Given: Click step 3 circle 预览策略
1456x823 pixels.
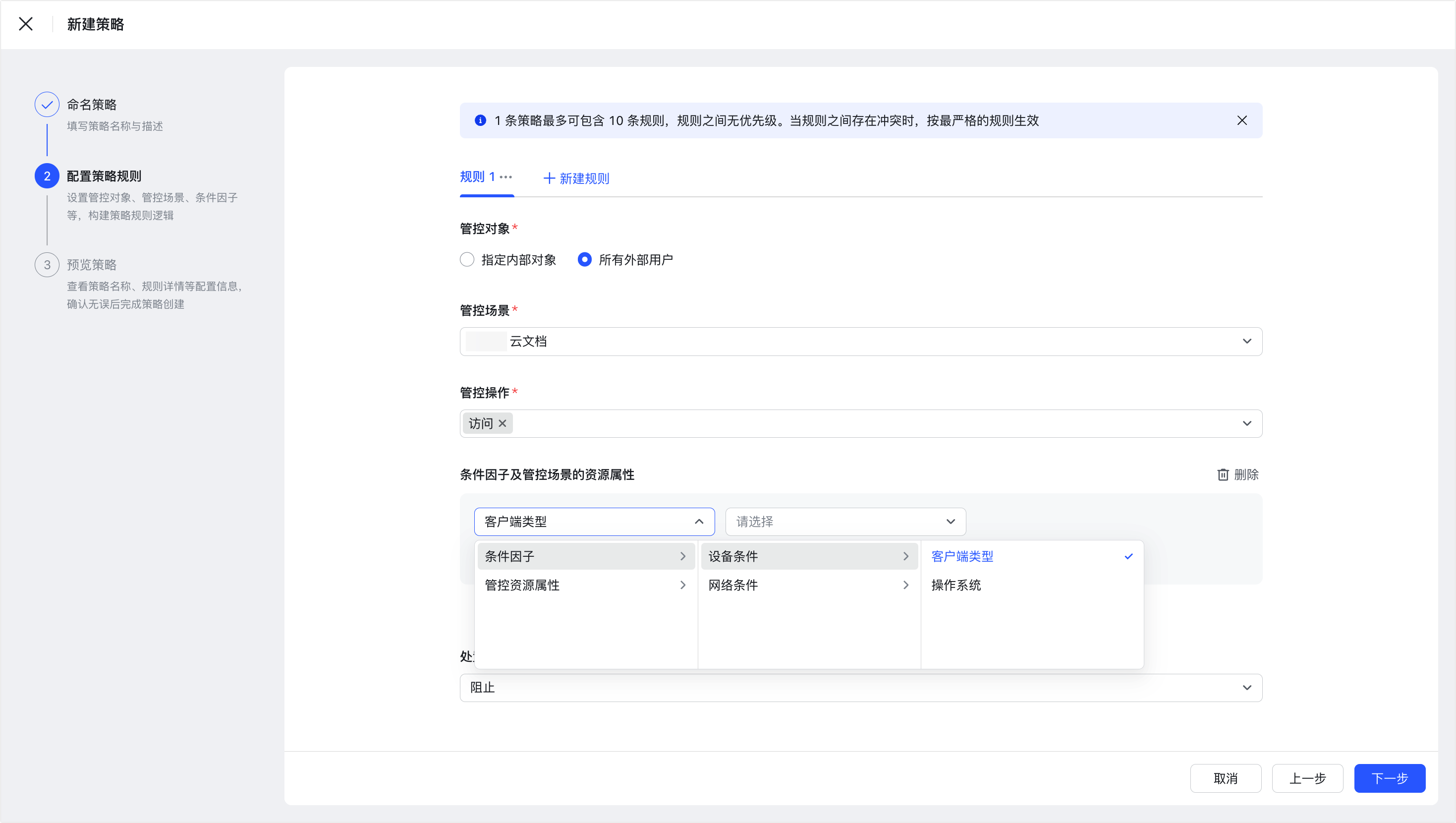Looking at the screenshot, I should (x=47, y=265).
